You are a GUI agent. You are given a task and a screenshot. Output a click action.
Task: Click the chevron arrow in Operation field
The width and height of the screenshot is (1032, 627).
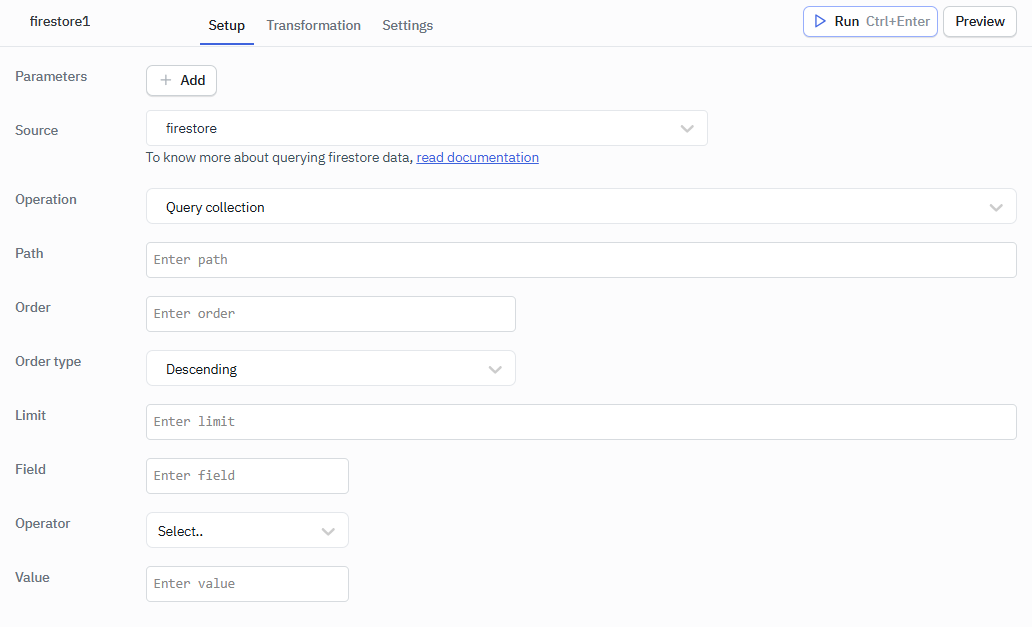[996, 207]
